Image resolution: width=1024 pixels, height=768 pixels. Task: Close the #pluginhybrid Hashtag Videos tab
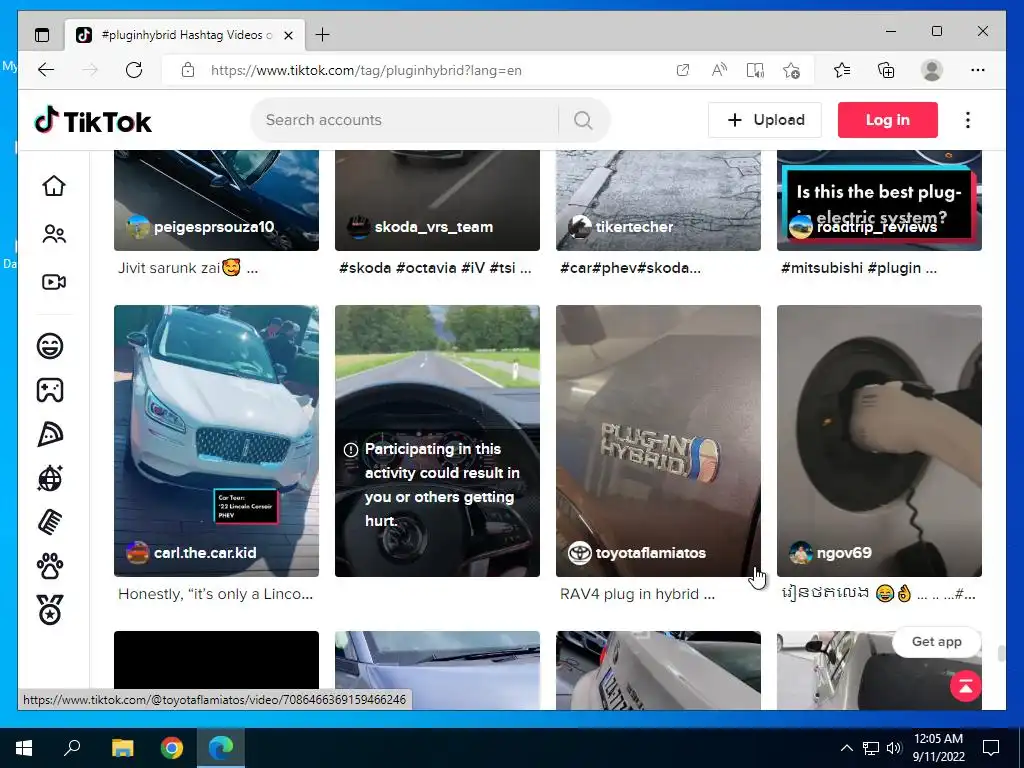288,35
